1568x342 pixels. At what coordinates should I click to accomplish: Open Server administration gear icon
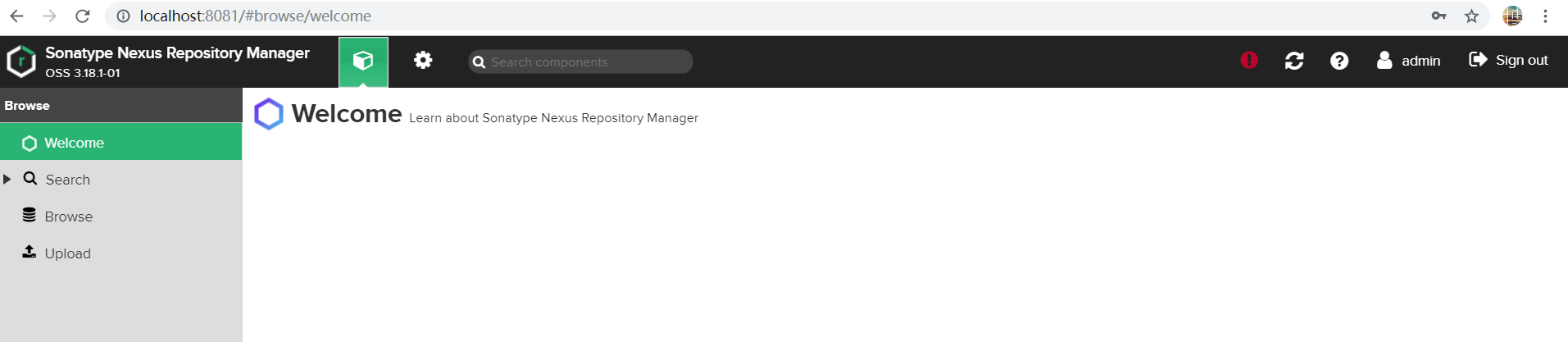(x=423, y=60)
